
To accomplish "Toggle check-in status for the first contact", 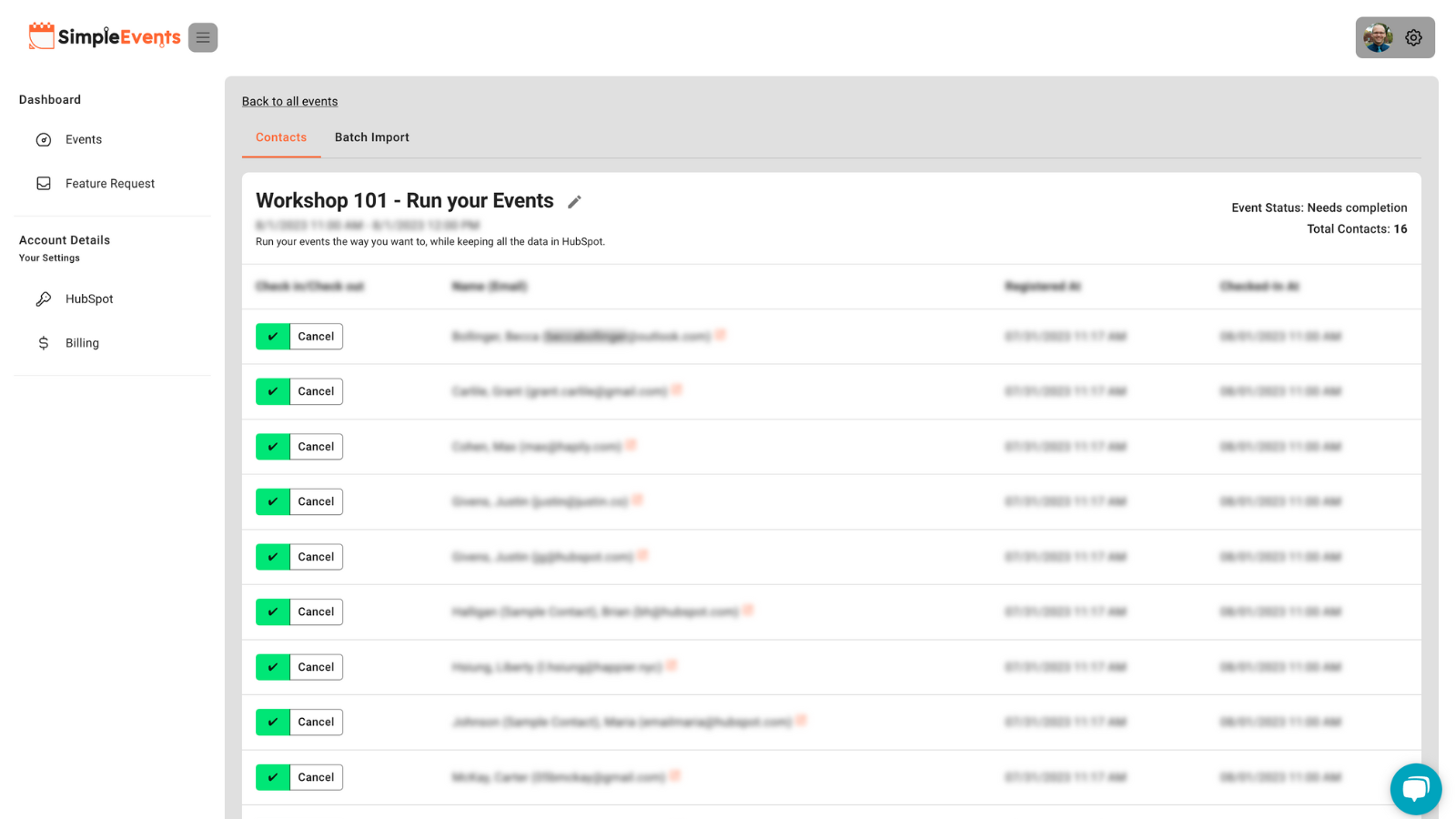I will [271, 336].
